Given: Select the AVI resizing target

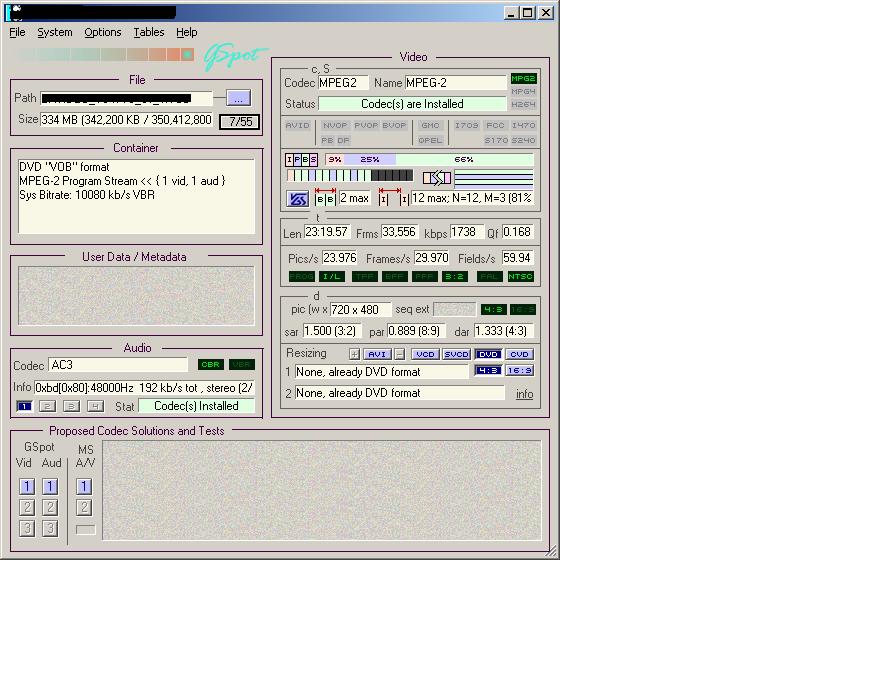Looking at the screenshot, I should (x=377, y=354).
